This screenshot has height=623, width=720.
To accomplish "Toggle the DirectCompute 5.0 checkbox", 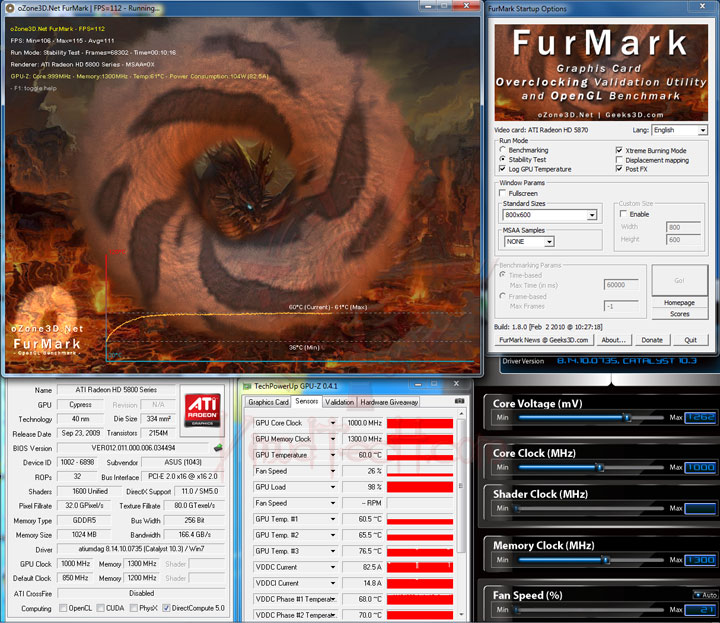I will (x=166, y=608).
